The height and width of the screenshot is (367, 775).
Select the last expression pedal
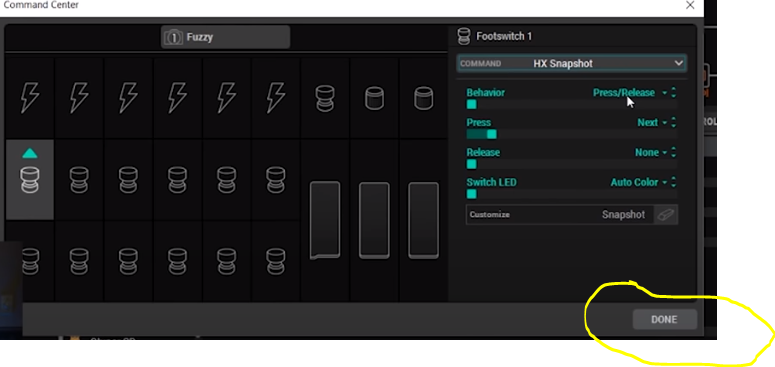click(x=424, y=220)
